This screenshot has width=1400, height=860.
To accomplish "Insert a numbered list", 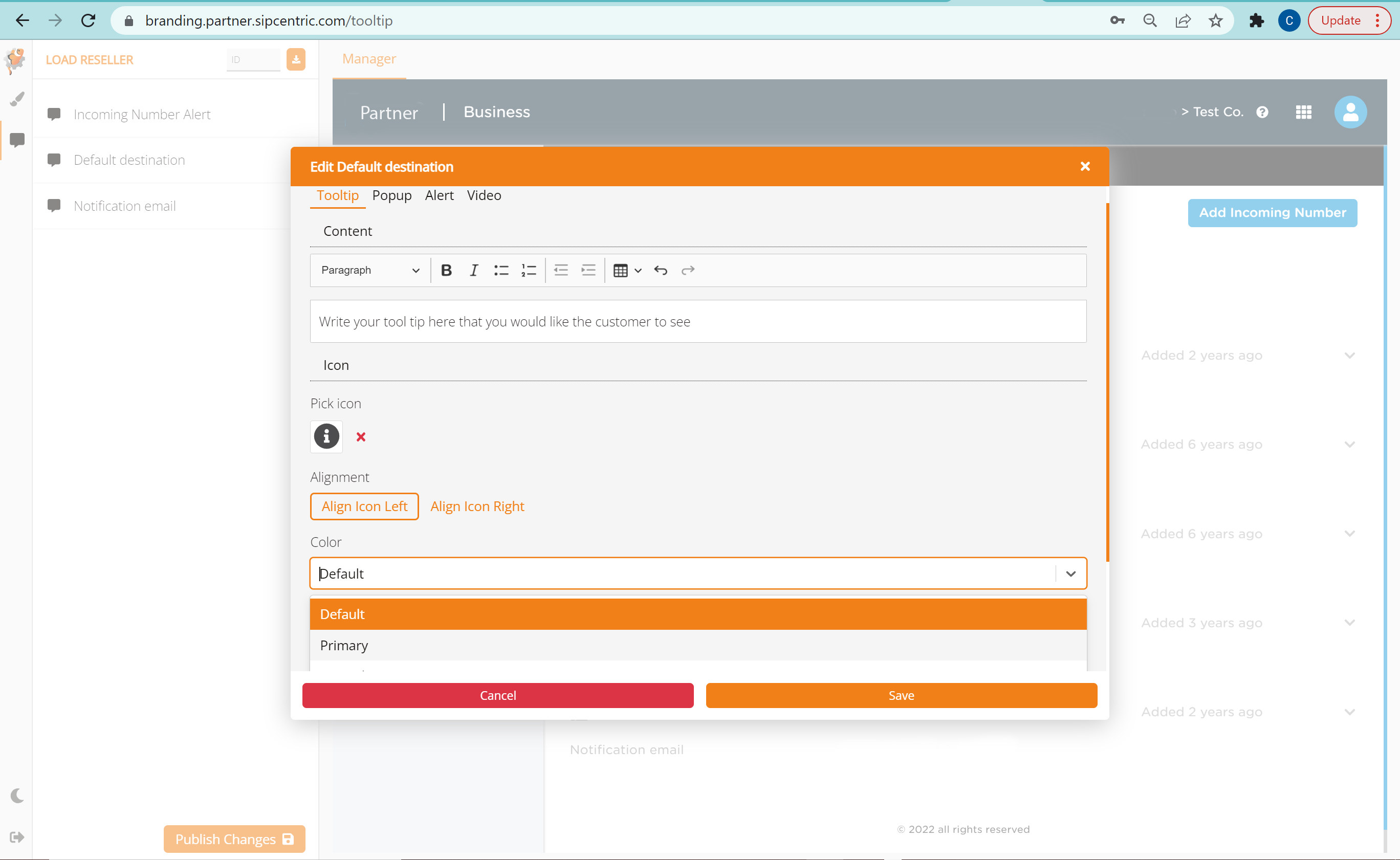I will coord(529,270).
